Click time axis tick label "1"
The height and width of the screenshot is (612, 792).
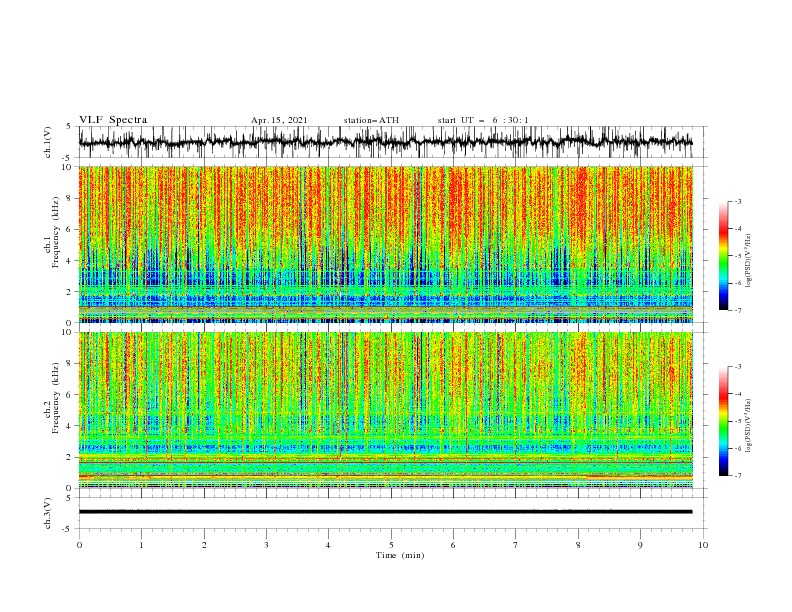point(141,545)
